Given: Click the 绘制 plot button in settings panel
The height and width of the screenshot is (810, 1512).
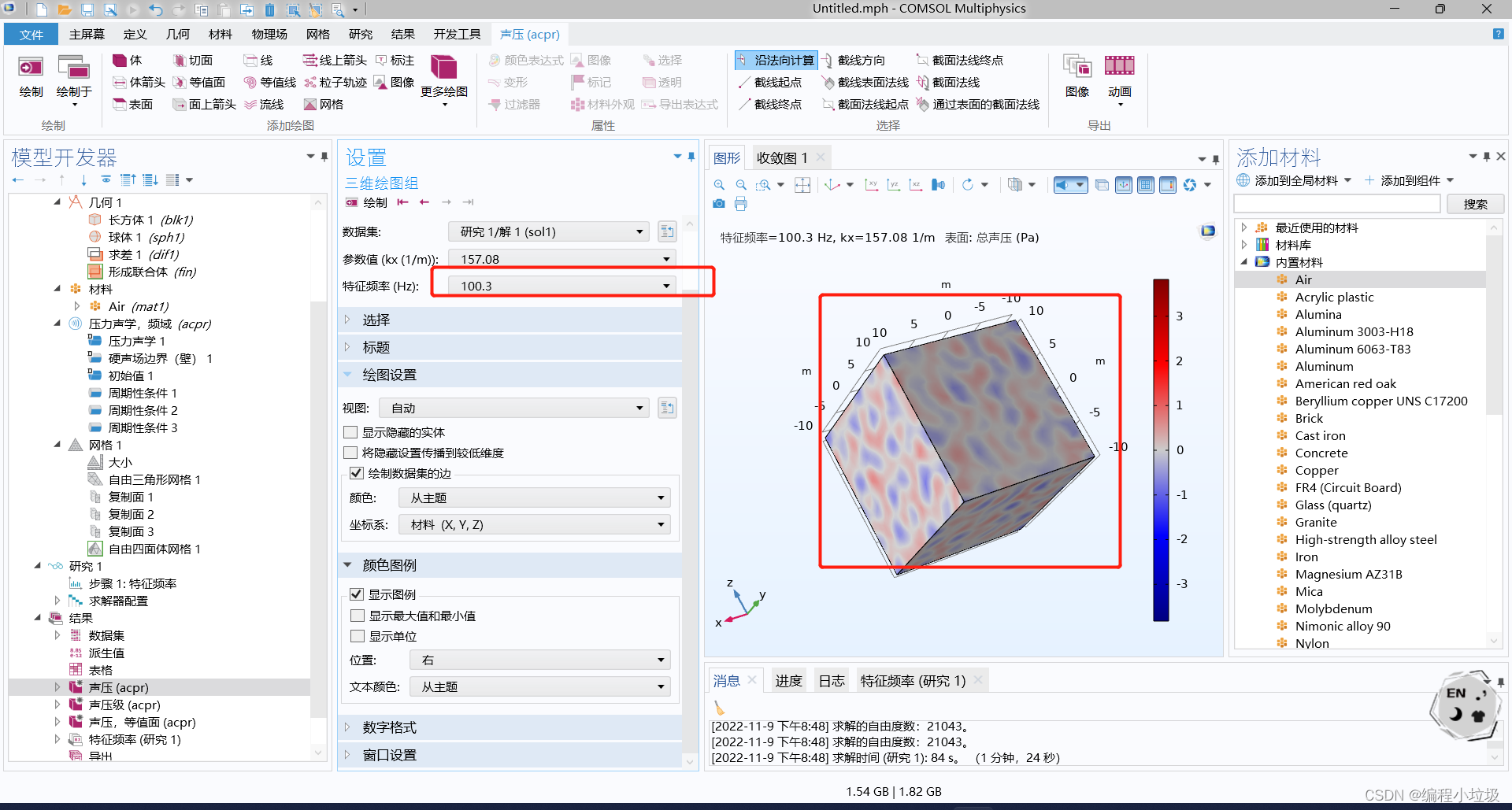Looking at the screenshot, I should coord(367,202).
